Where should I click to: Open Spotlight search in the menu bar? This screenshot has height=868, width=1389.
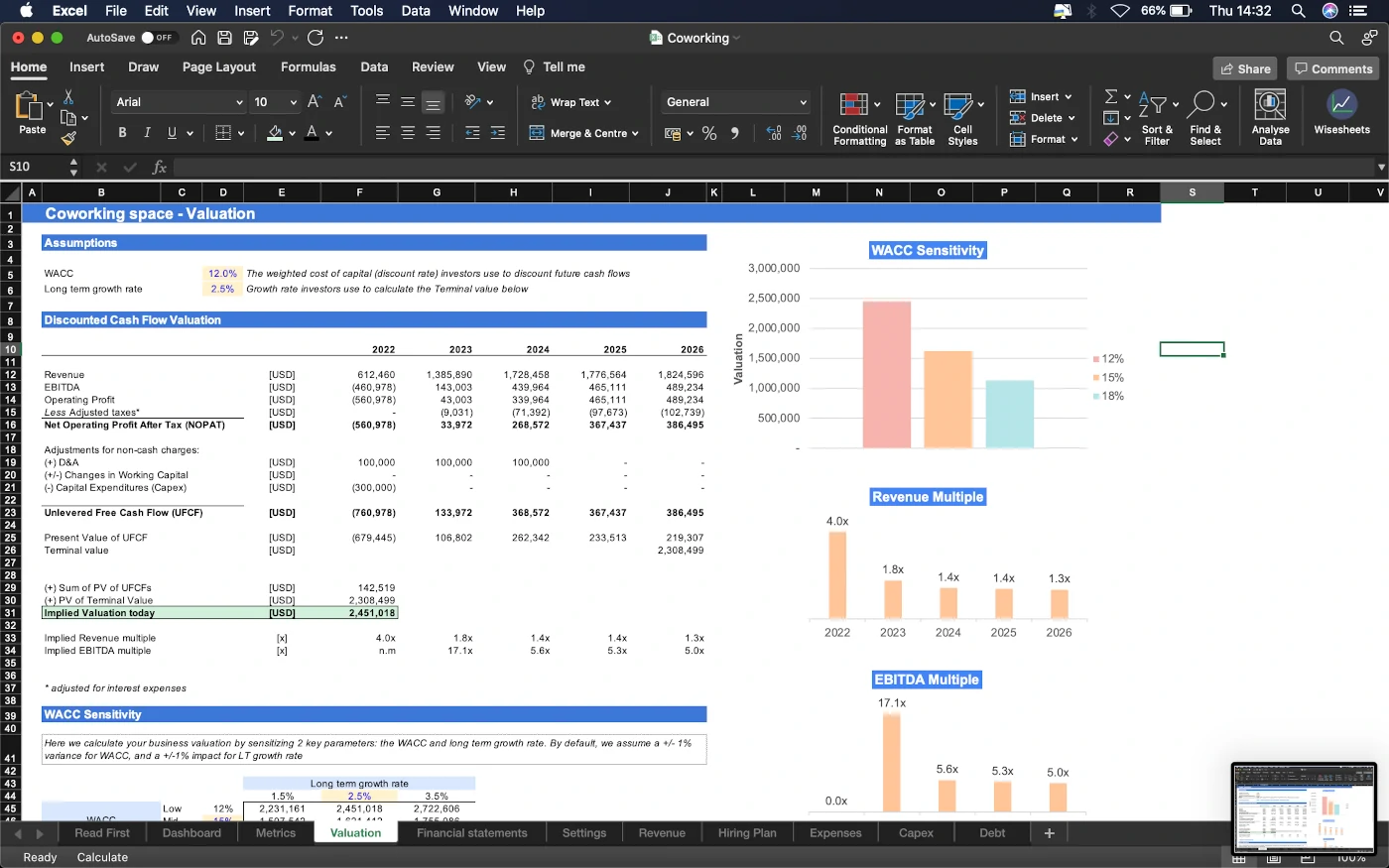1298,11
